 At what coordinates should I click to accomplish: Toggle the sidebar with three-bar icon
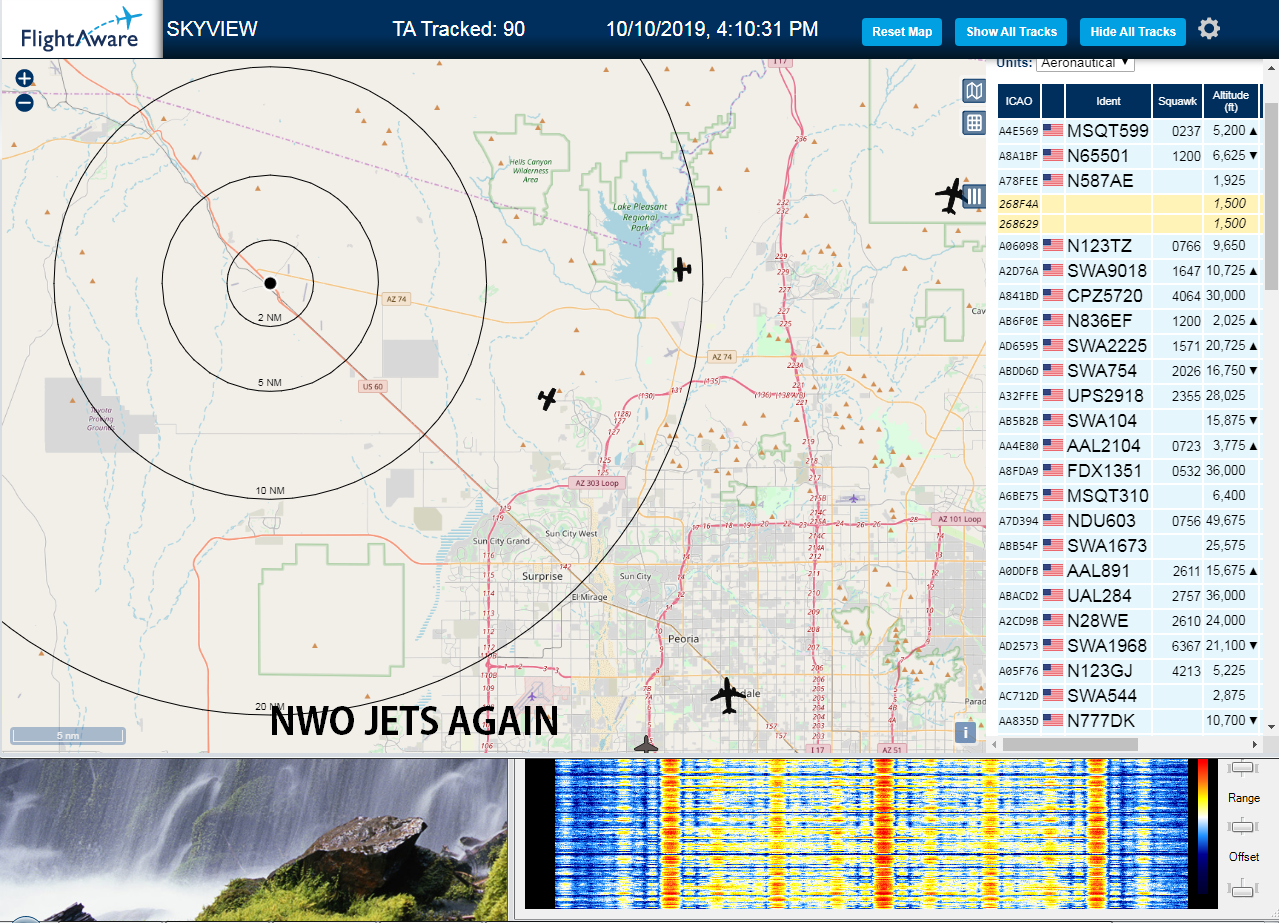pyautogui.click(x=974, y=196)
